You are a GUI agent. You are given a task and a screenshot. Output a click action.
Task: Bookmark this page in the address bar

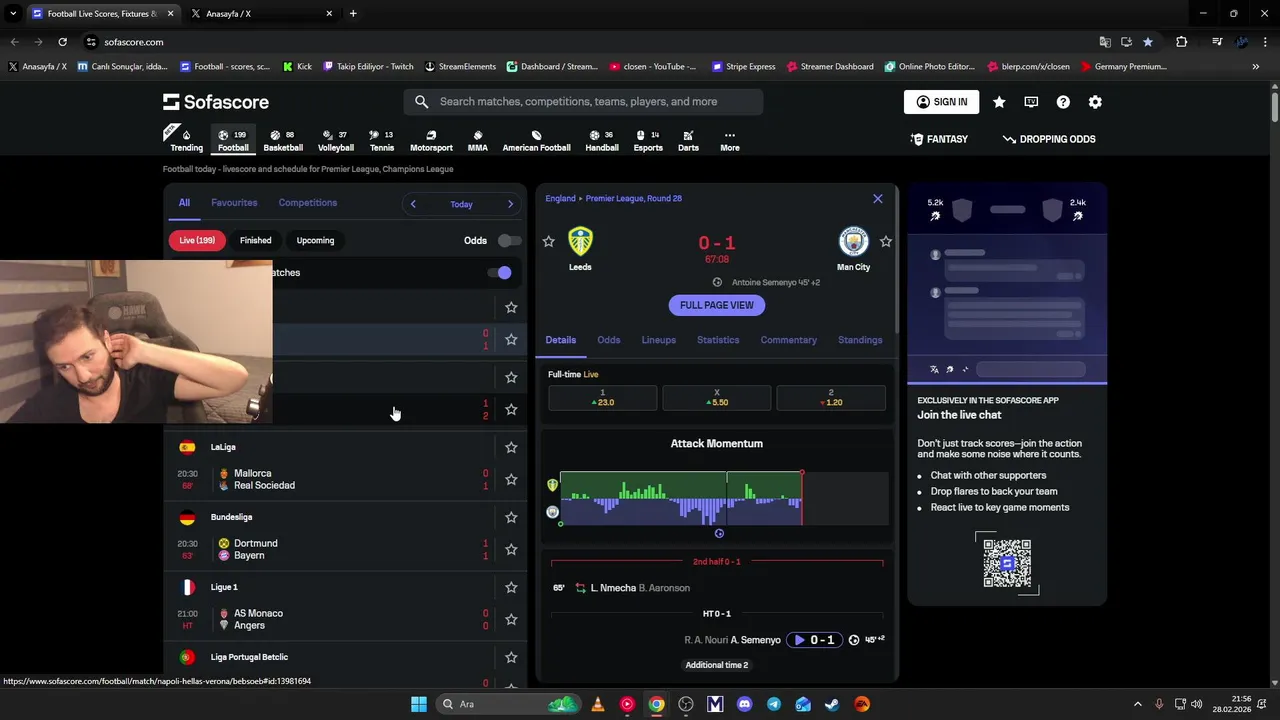tap(1148, 42)
